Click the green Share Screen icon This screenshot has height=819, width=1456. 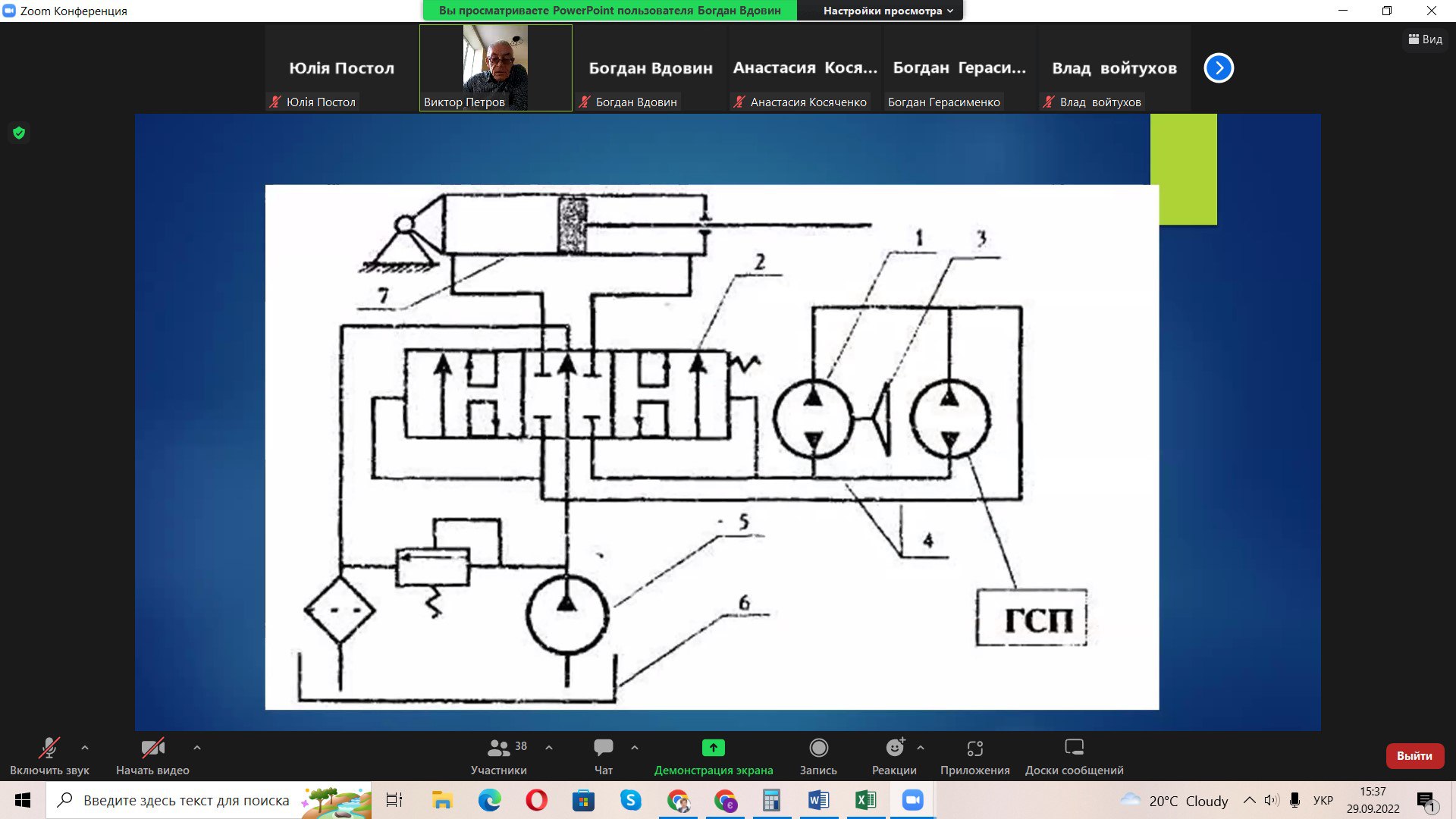(713, 748)
